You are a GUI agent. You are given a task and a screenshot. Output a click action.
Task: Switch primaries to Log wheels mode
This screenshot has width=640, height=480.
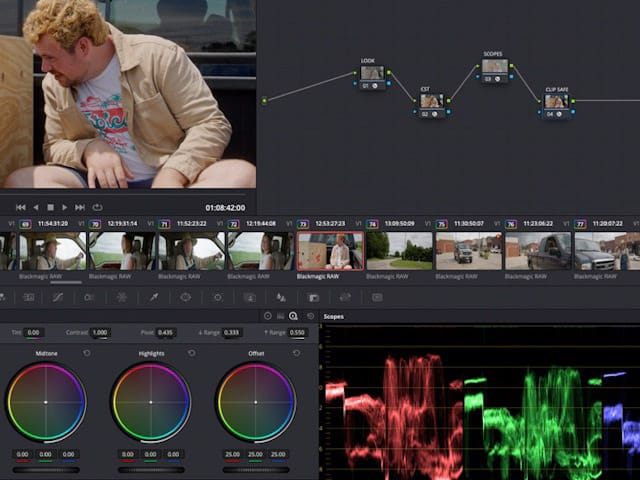(293, 316)
